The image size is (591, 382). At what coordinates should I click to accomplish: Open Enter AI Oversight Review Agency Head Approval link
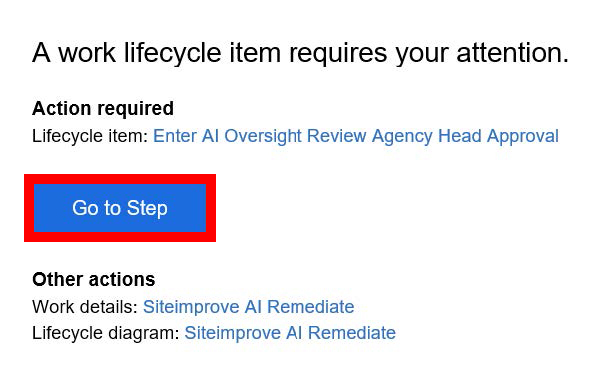click(356, 136)
